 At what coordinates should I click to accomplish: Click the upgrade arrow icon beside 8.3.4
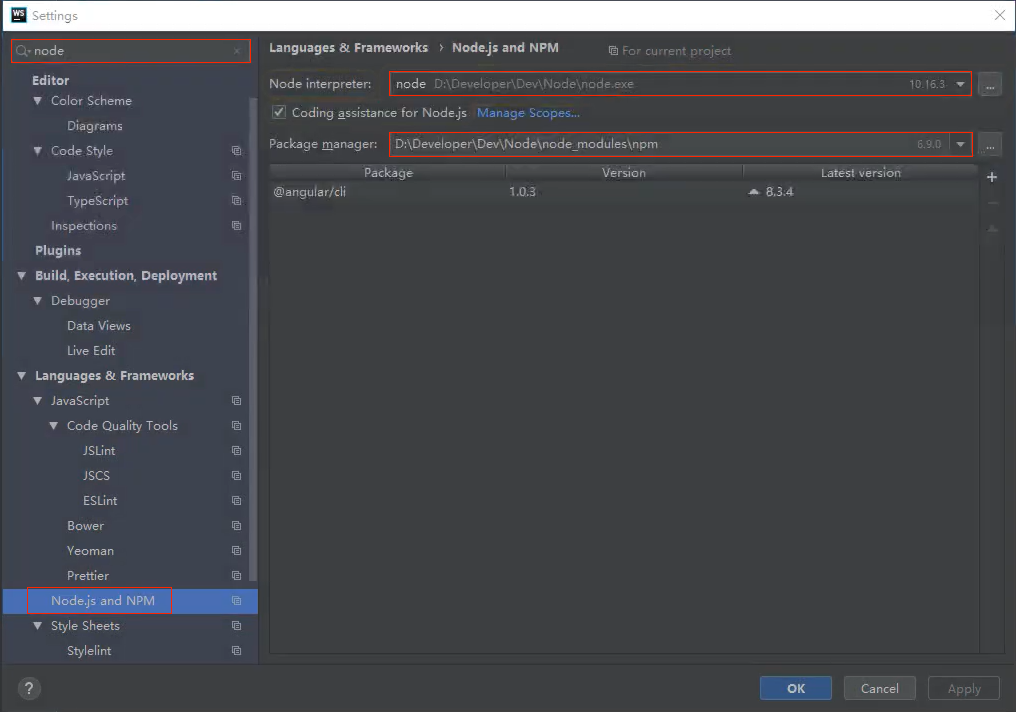(x=754, y=192)
